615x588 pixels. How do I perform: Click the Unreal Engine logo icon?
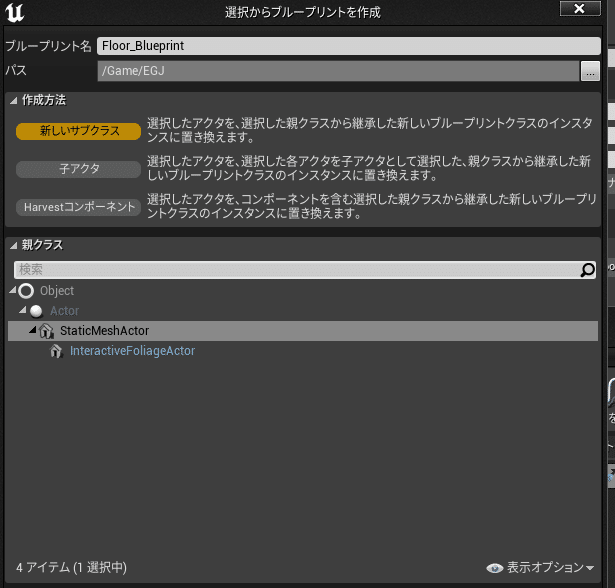pos(15,13)
